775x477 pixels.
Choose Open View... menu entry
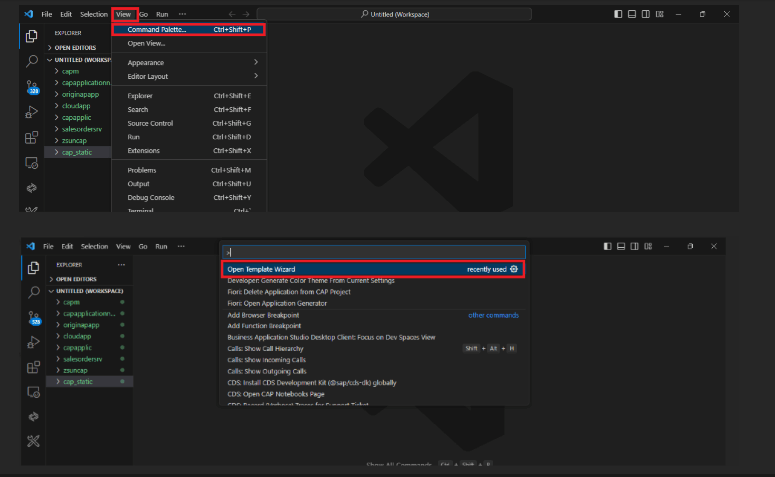tap(189, 43)
